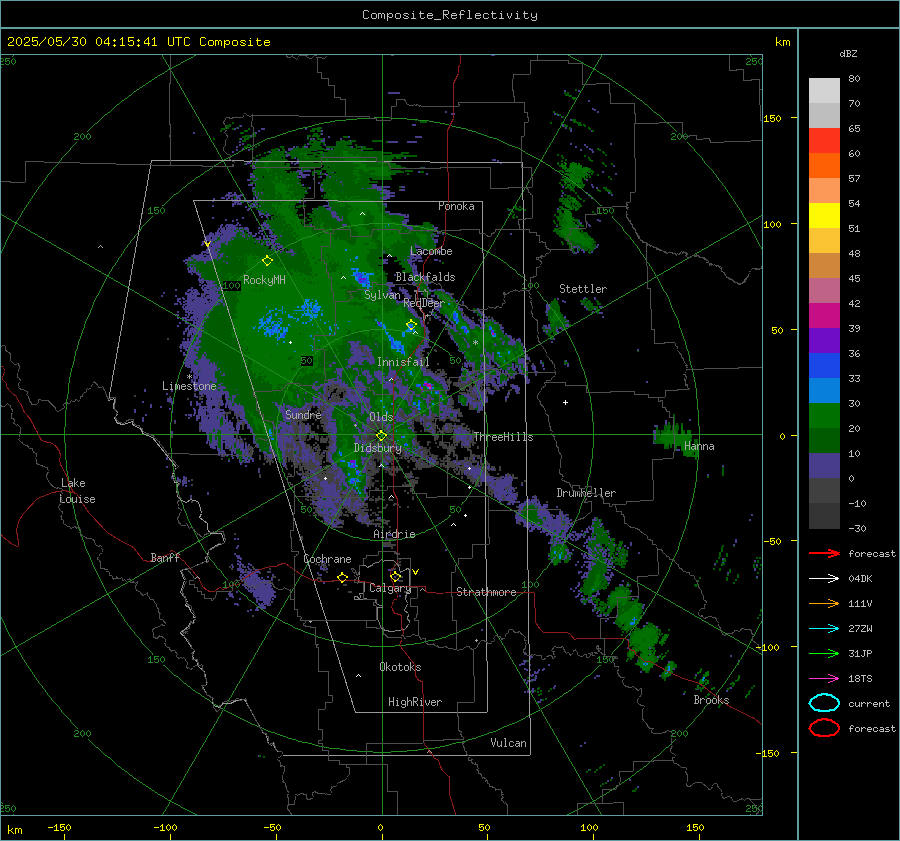Click the yellow diamond marker near RockyMH
The height and width of the screenshot is (841, 900).
pyautogui.click(x=267, y=261)
